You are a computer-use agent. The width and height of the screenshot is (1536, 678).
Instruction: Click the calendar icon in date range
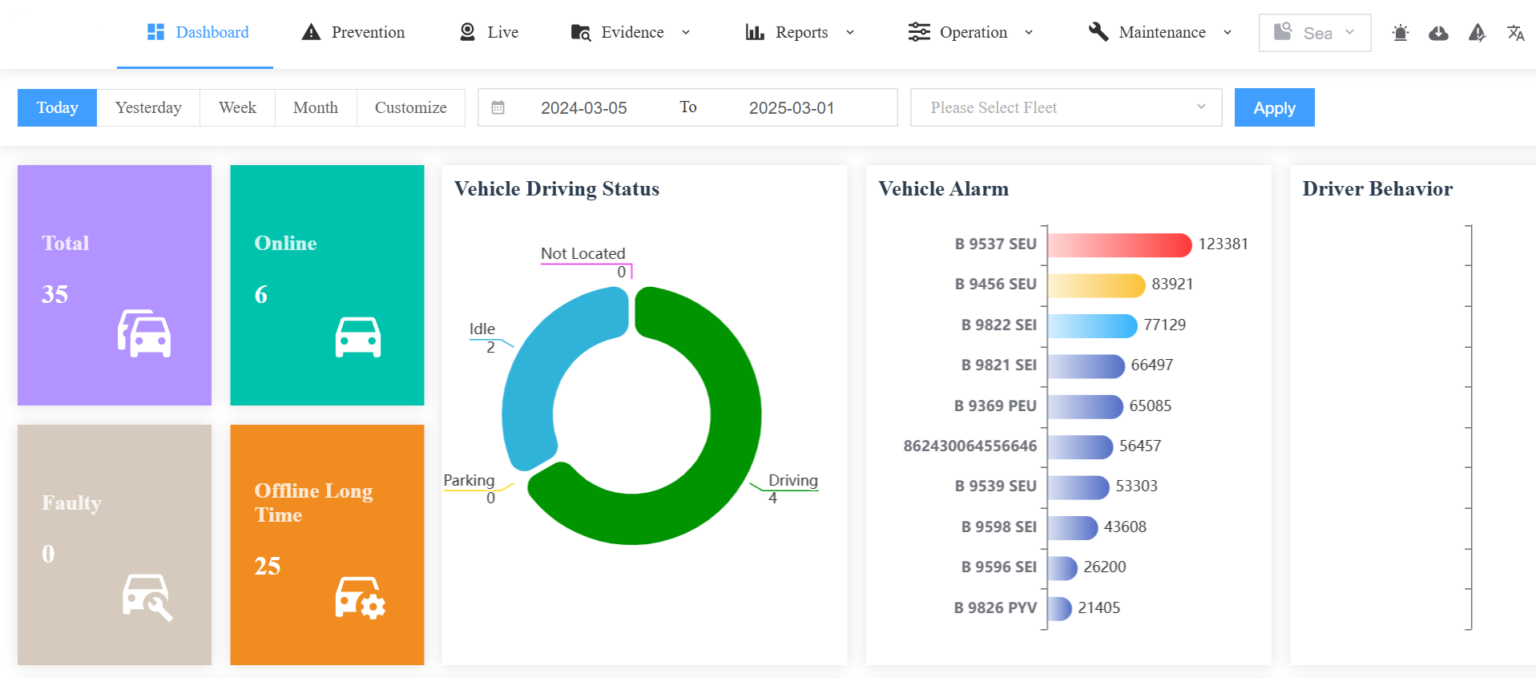tap(498, 108)
